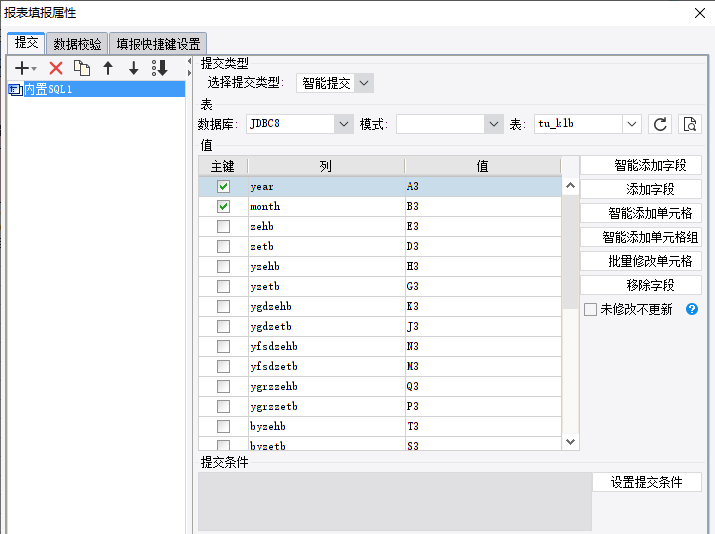Select the ygrzzetb column cell
The height and width of the screenshot is (534, 715).
pos(326,406)
